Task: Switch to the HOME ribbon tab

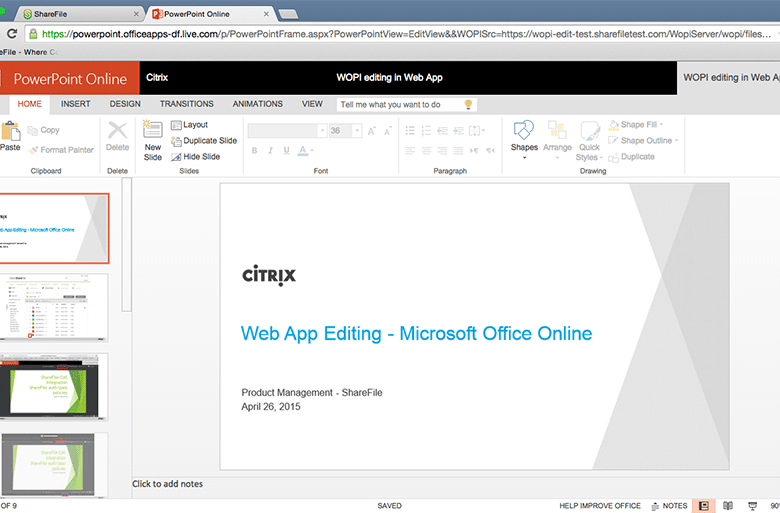Action: click(29, 104)
